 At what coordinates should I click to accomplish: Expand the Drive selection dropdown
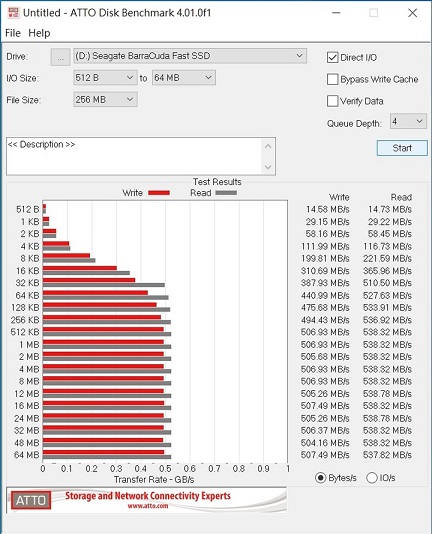point(190,56)
